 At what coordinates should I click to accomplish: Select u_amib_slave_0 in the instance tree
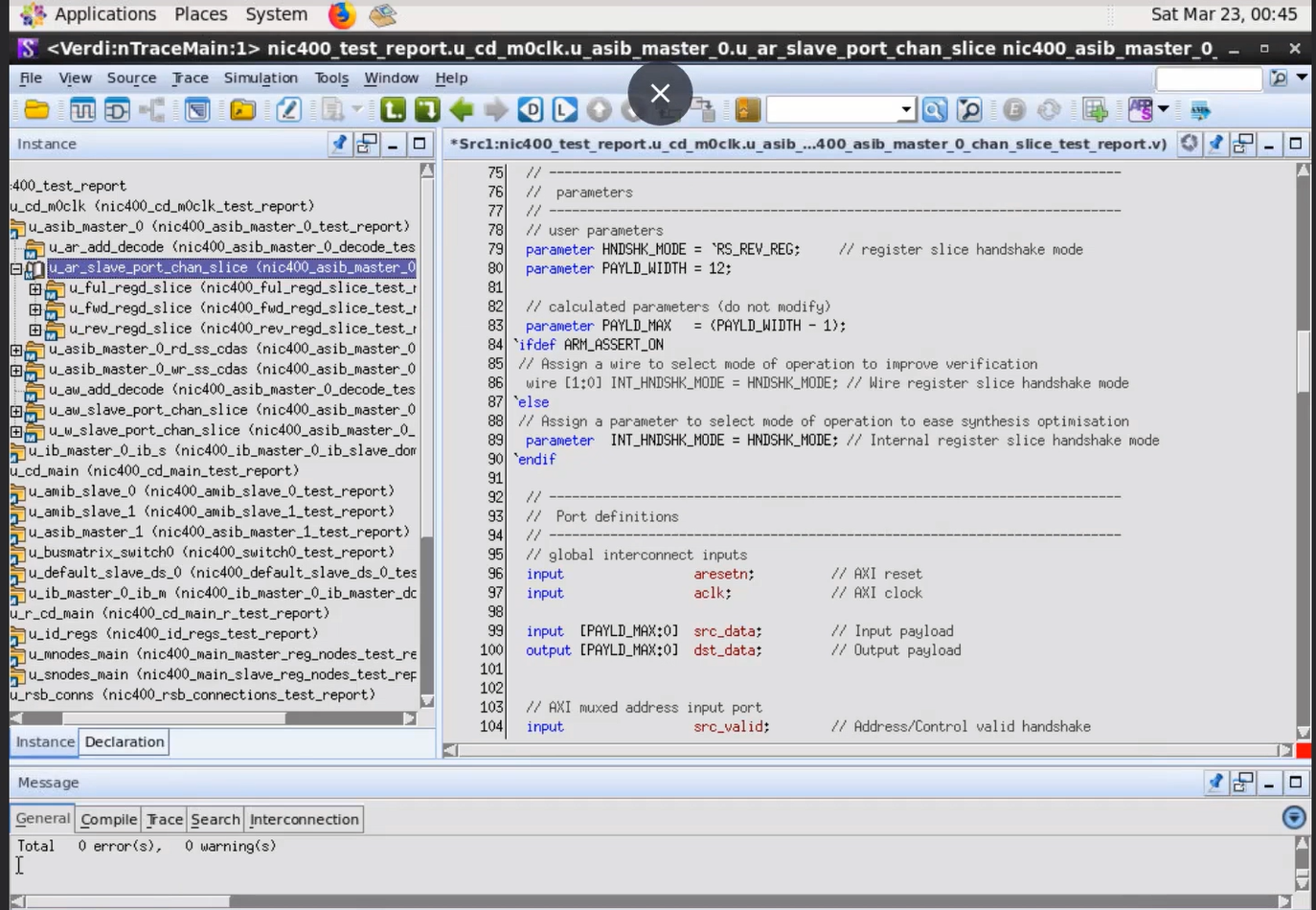[x=211, y=490]
